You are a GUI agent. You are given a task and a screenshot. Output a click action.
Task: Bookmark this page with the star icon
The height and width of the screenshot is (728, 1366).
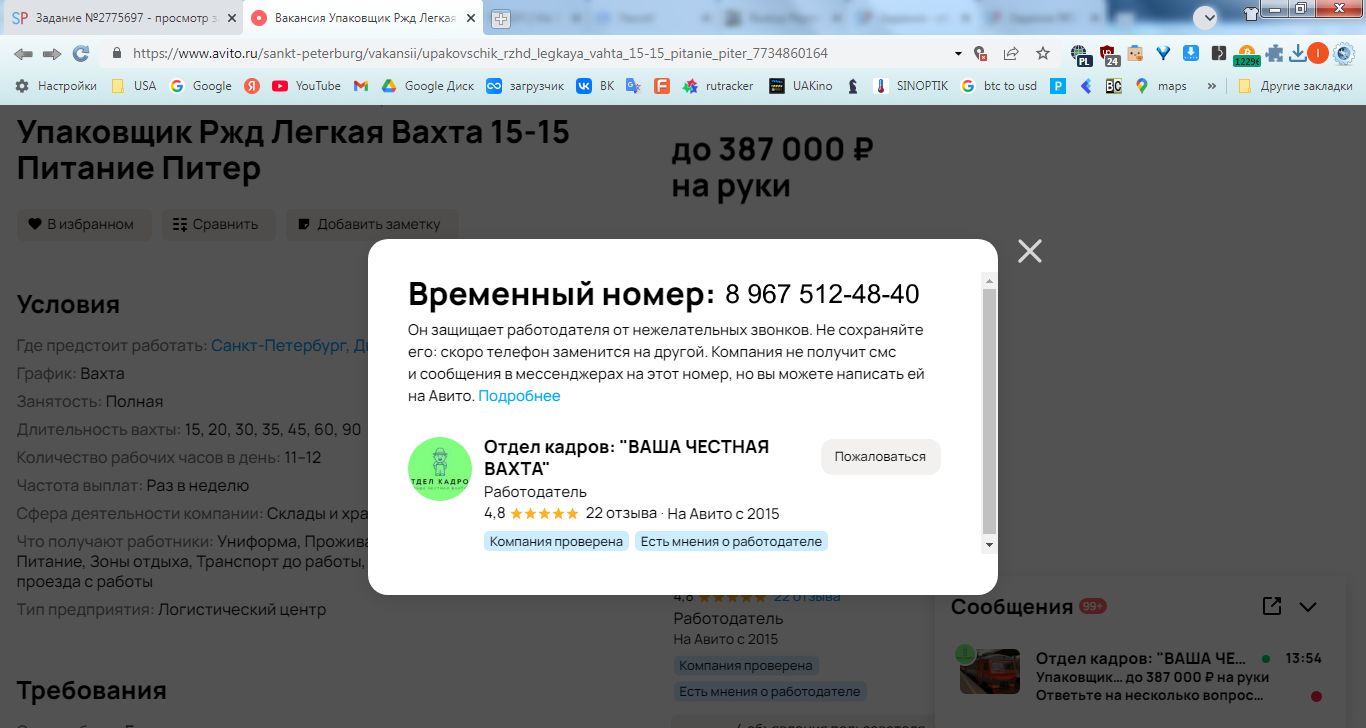[x=1043, y=53]
